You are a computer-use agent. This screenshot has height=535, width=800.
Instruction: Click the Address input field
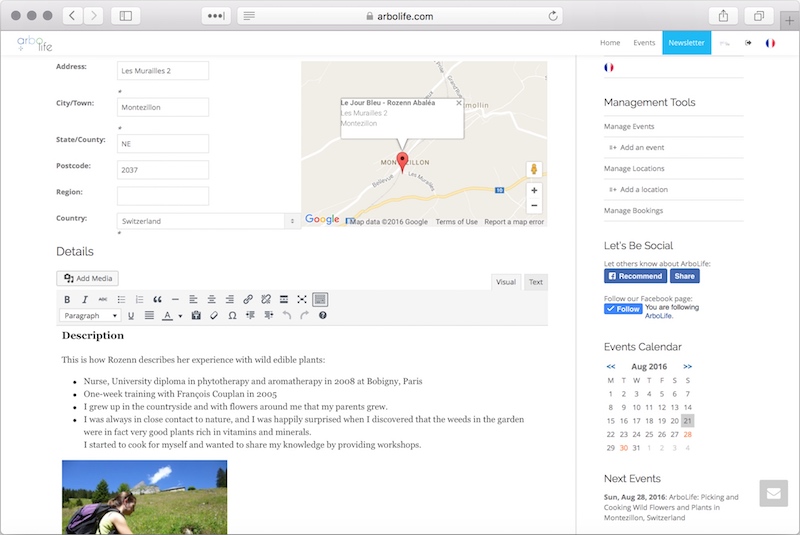(163, 71)
